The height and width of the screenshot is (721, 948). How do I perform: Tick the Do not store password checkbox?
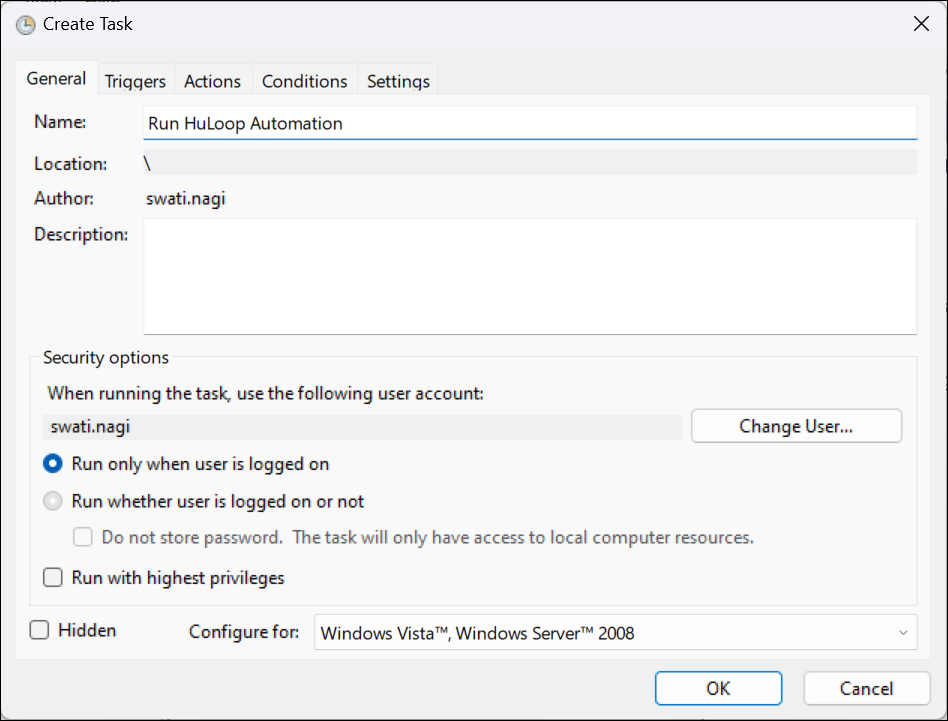point(84,538)
